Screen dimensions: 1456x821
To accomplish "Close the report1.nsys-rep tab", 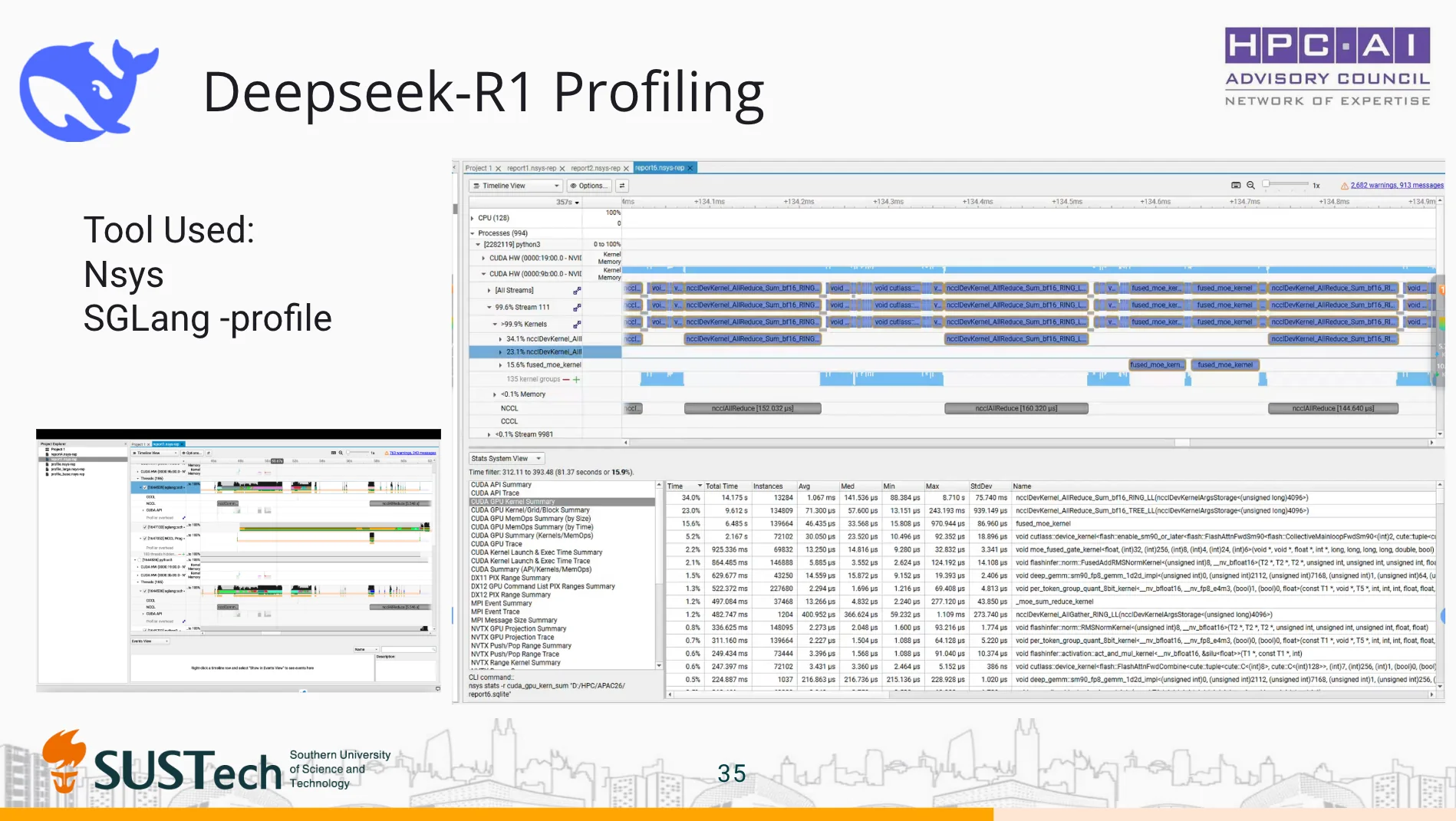I will 562,169.
